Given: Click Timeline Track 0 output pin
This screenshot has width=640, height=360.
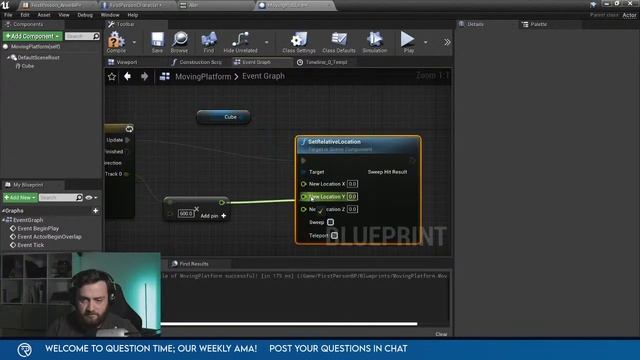Looking at the screenshot, I should pos(127,174).
